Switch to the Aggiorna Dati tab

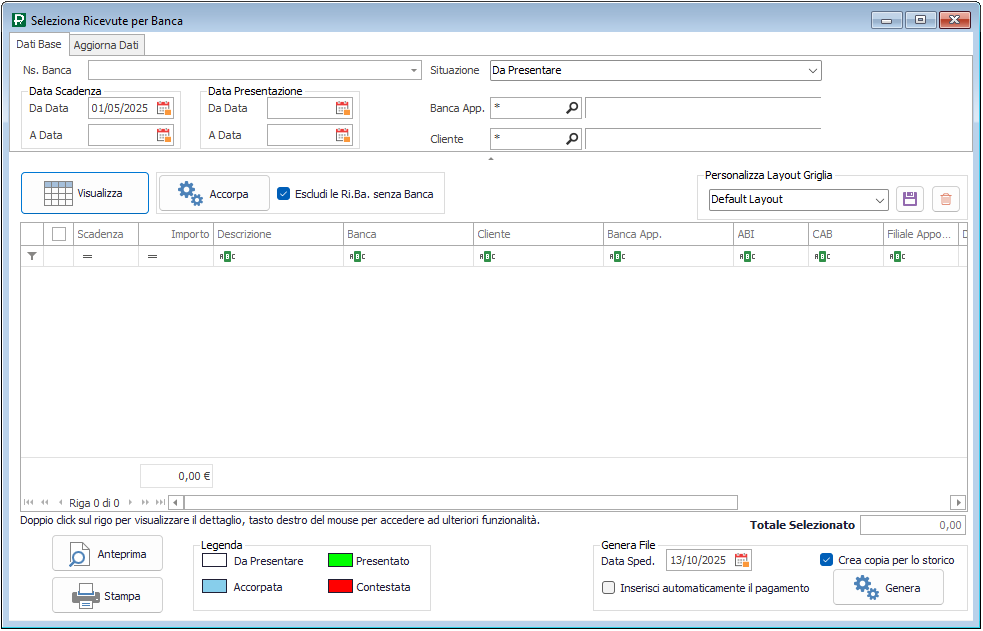[x=108, y=45]
